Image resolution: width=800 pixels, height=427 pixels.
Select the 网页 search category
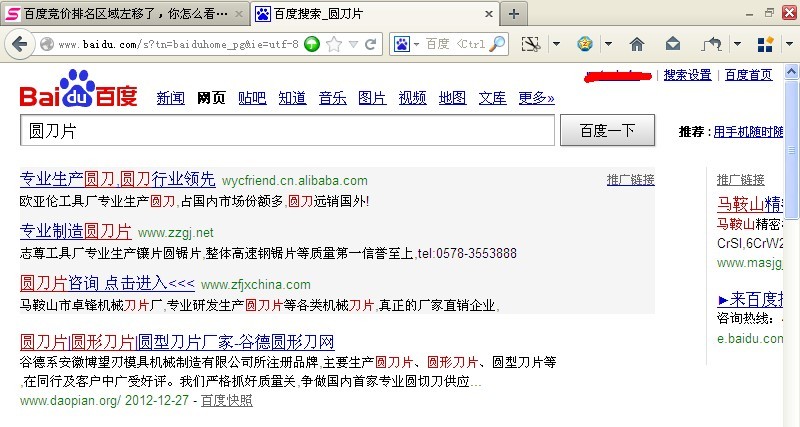[x=211, y=97]
